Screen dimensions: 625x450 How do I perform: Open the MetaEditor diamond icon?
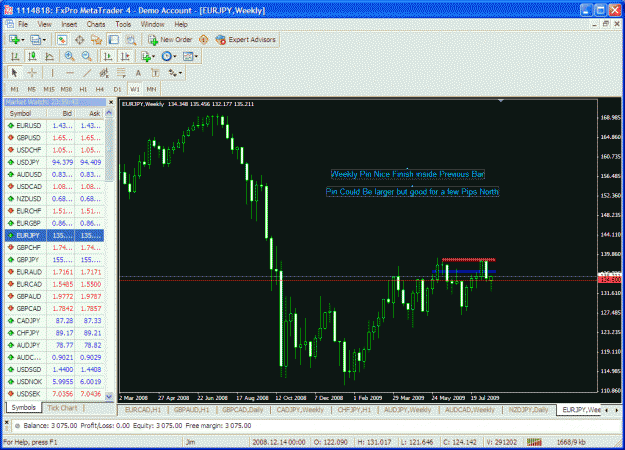(x=204, y=40)
